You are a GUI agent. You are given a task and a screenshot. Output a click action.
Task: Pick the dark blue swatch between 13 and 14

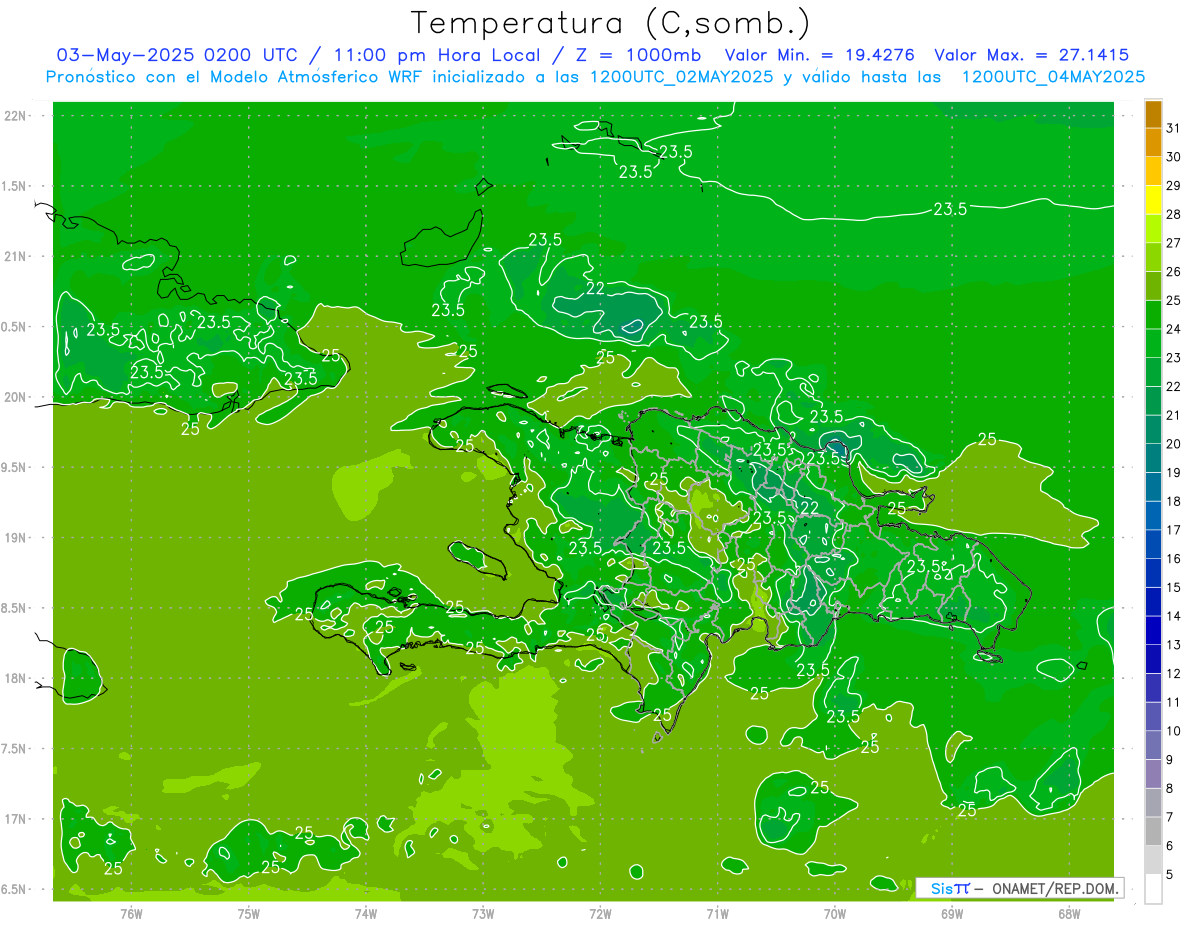tap(1153, 630)
